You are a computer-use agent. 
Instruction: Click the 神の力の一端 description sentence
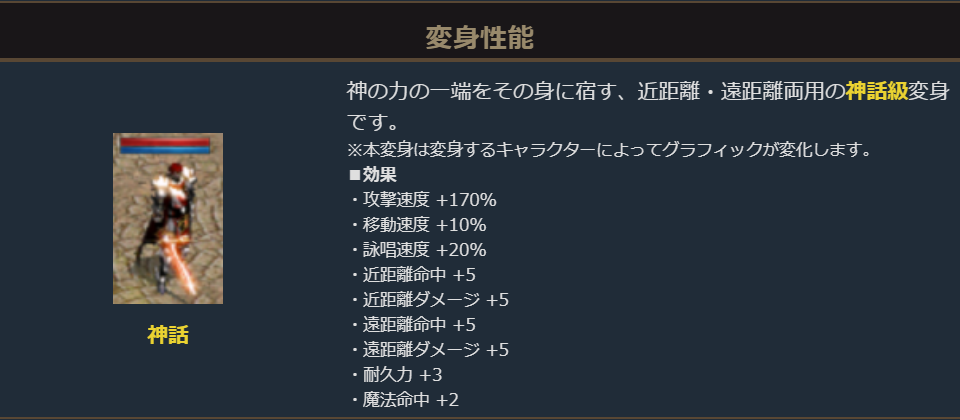(x=595, y=91)
